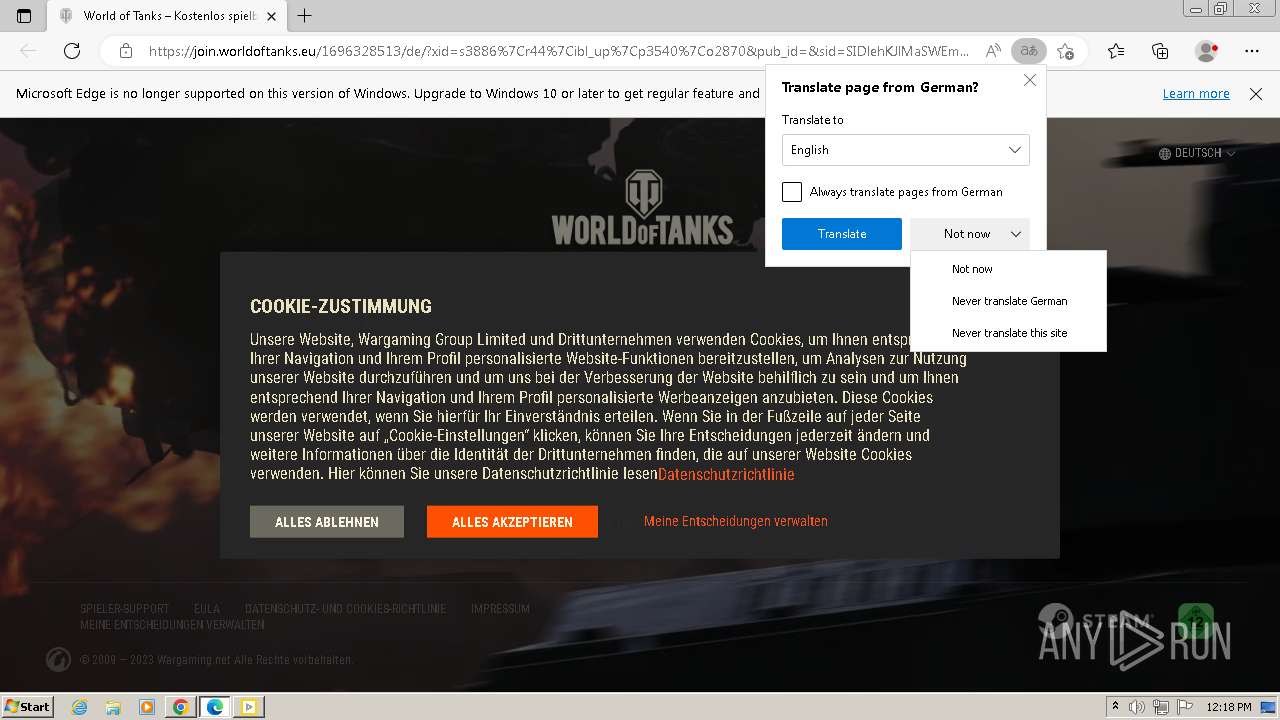Open the IMPRESSUM footer link
Viewport: 1280px width, 720px height.
(x=500, y=608)
